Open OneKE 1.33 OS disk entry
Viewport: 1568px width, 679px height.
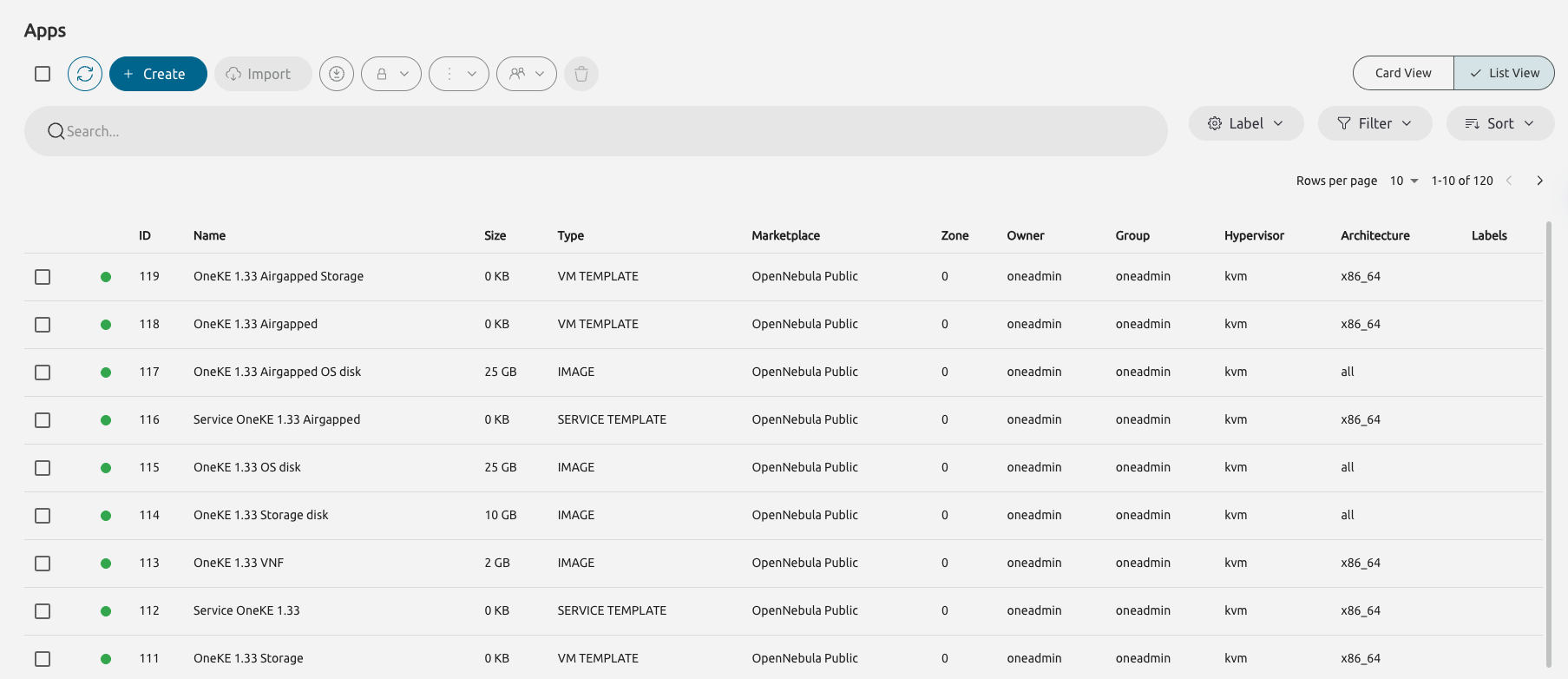point(247,467)
